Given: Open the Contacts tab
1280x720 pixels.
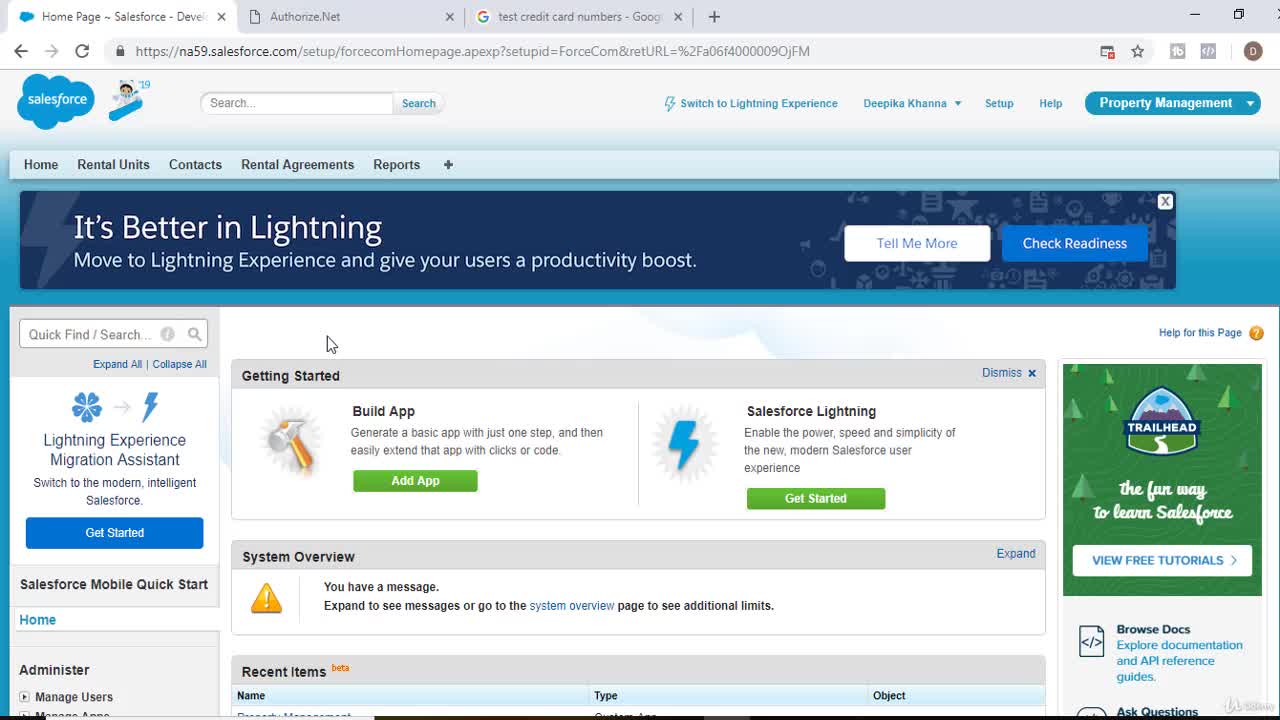Looking at the screenshot, I should pos(195,164).
